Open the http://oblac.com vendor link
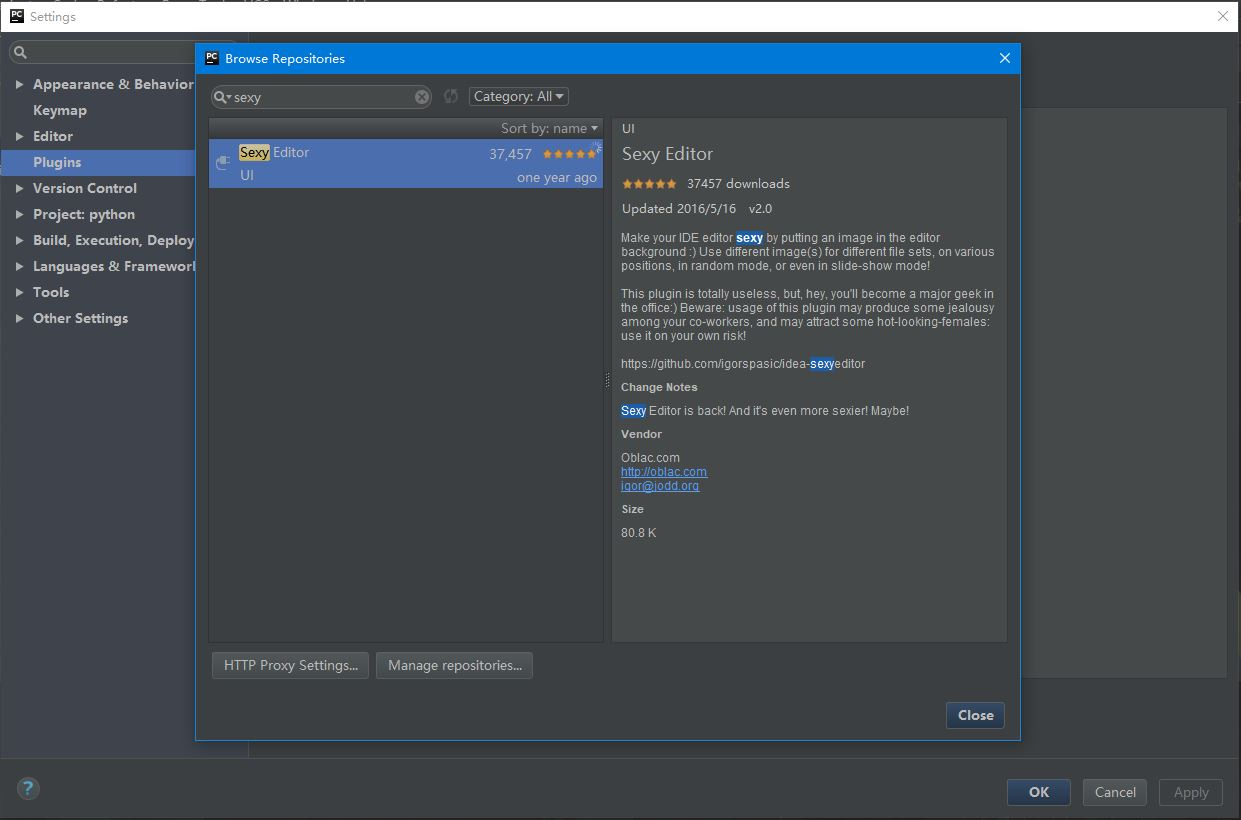 click(x=664, y=472)
